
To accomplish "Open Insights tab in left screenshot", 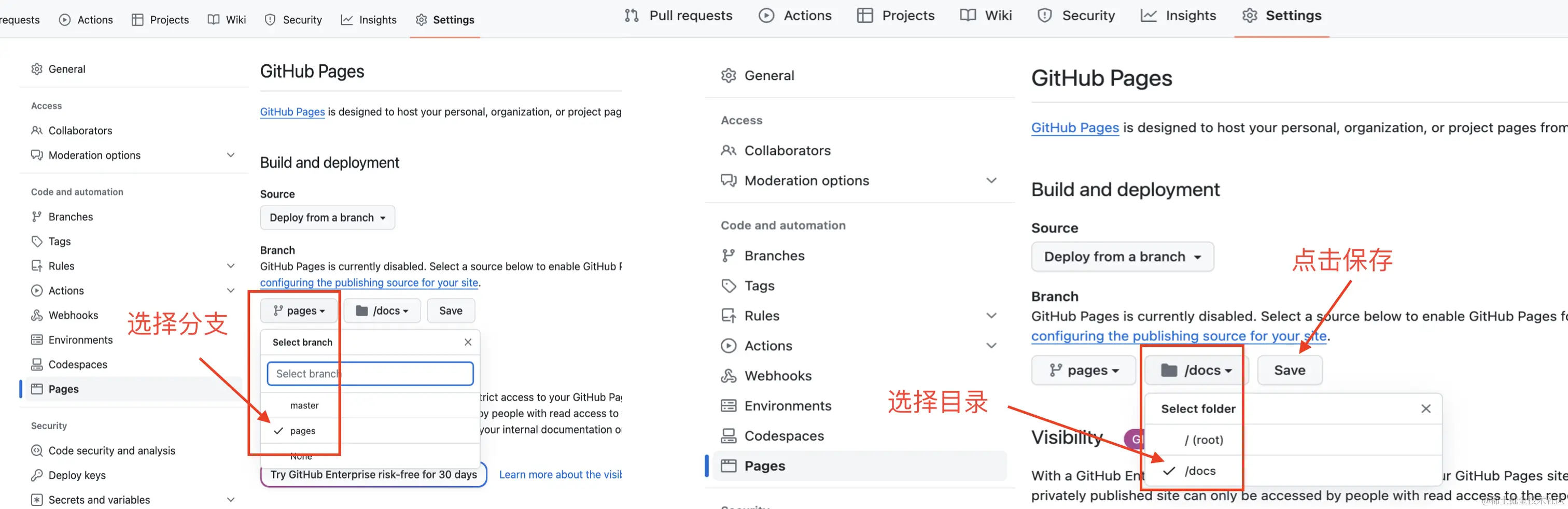I will pos(369,20).
